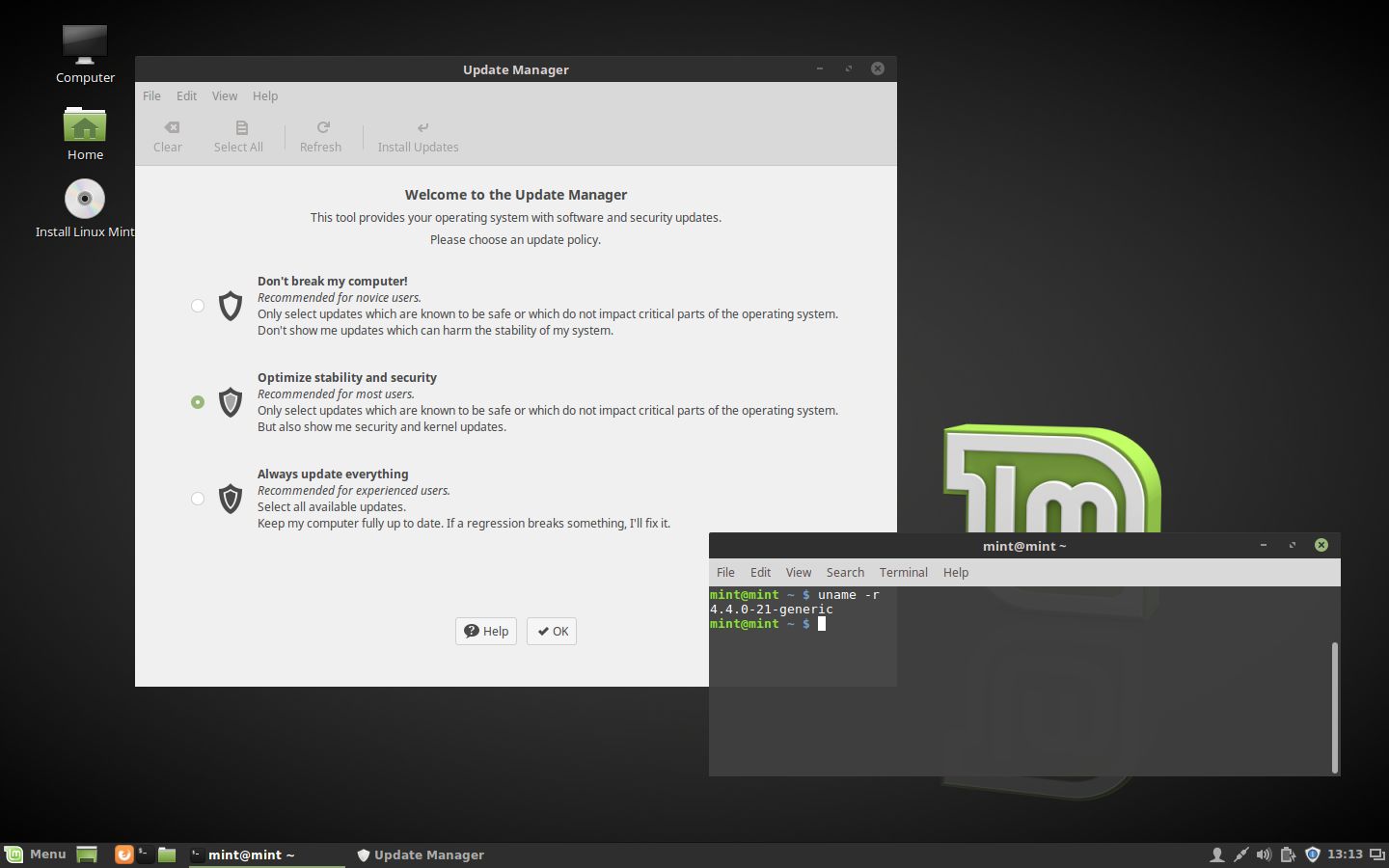1389x868 pixels.
Task: Open the Edit menu in Update Manager
Action: pyautogui.click(x=186, y=95)
